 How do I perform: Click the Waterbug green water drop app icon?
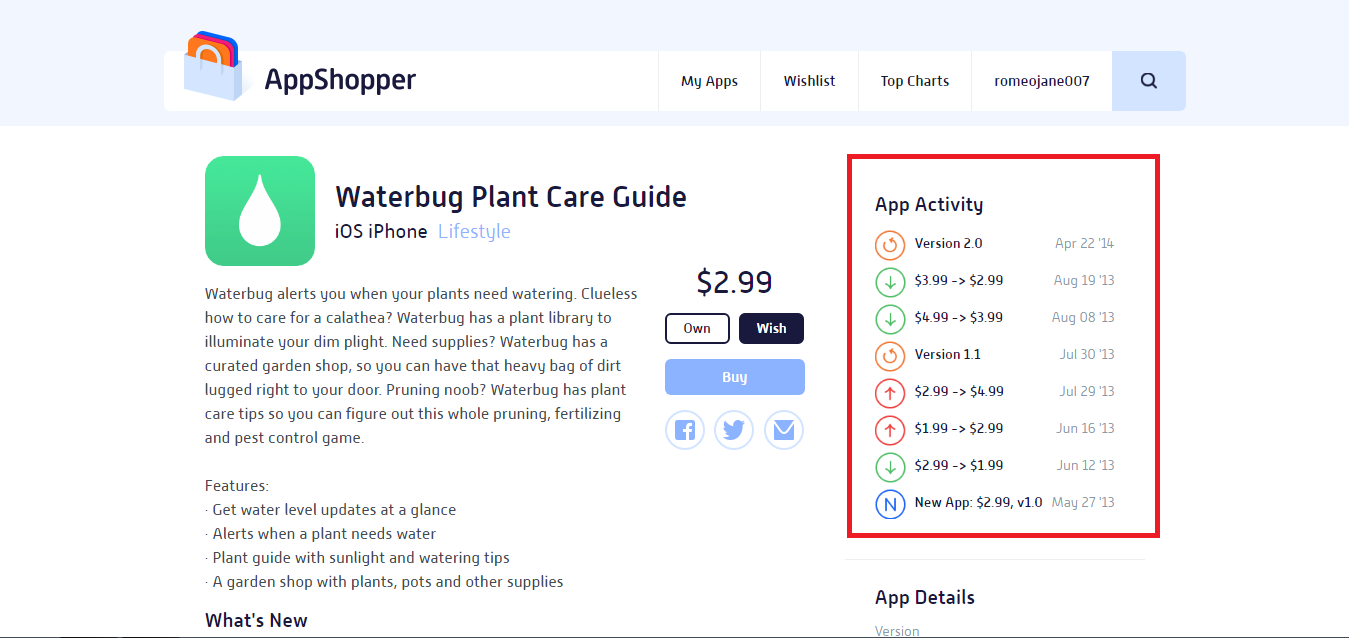tap(260, 210)
